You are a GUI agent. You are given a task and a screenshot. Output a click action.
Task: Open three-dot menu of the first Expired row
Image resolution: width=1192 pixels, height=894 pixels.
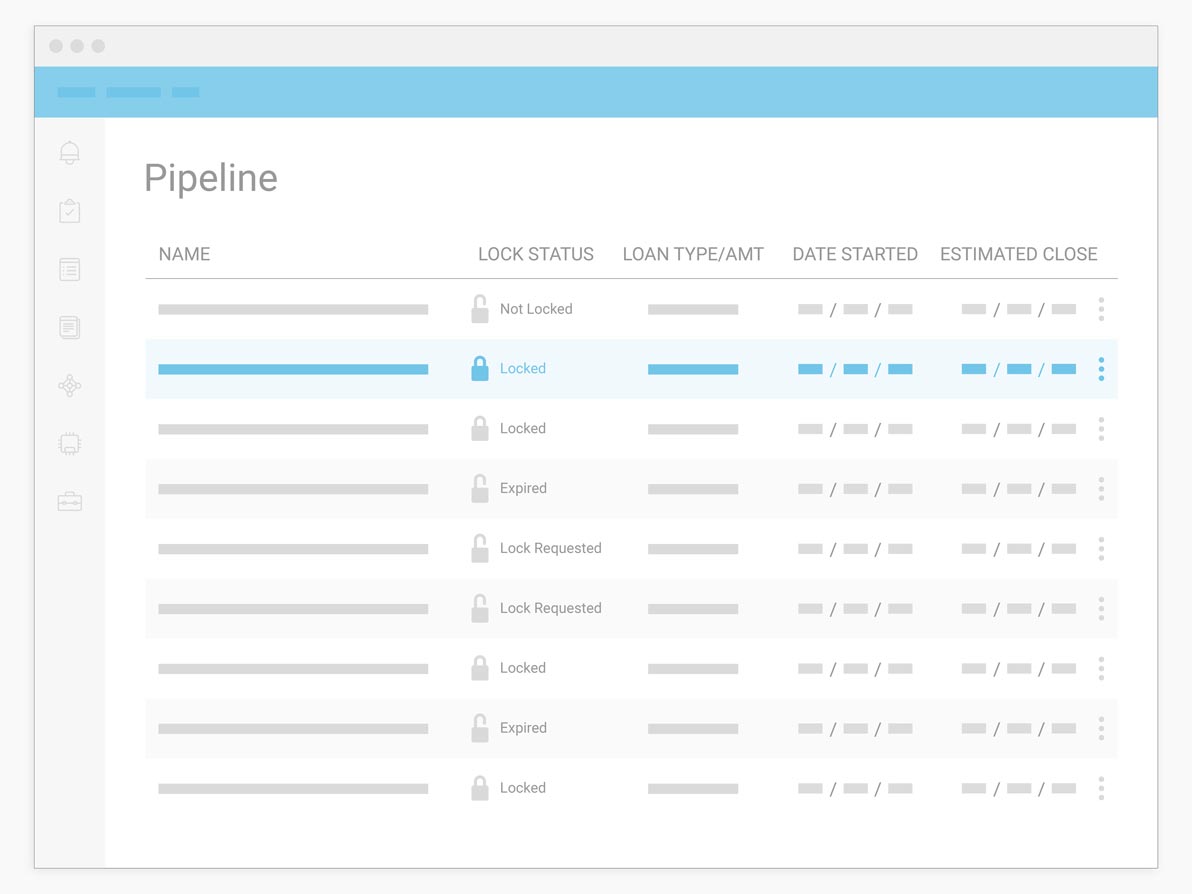click(x=1101, y=488)
